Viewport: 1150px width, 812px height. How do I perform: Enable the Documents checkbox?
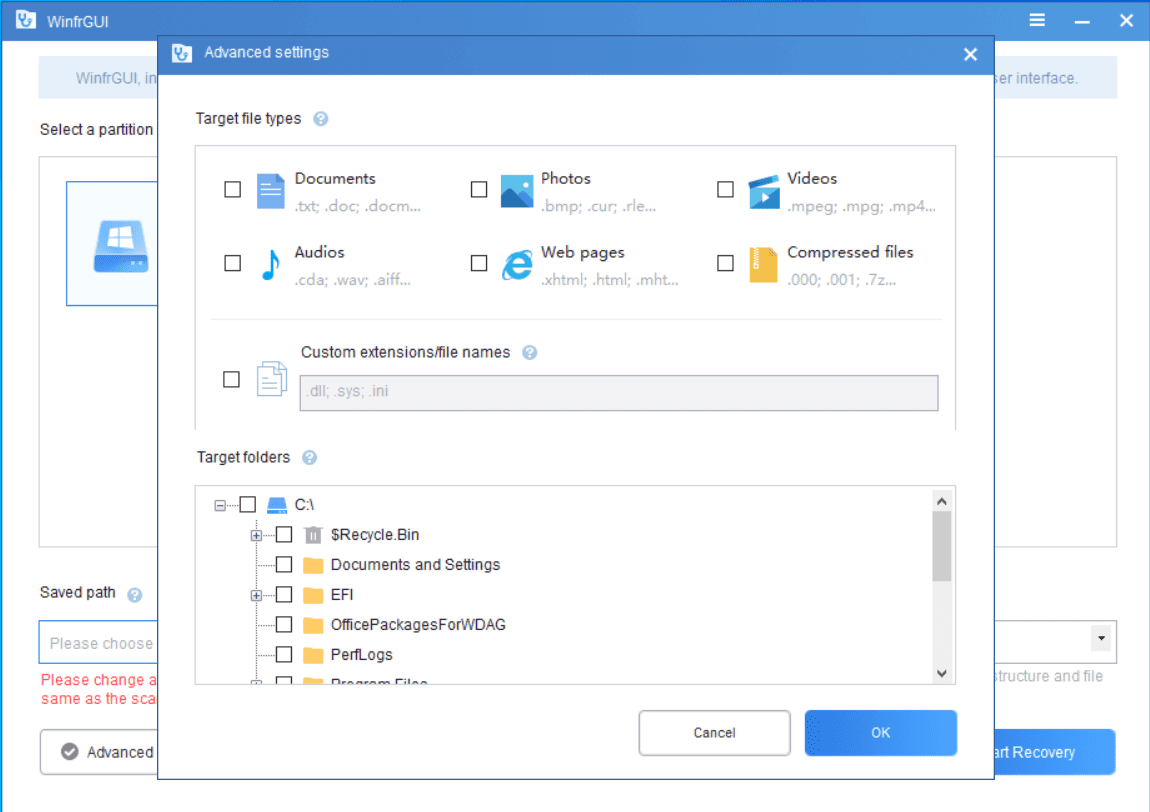[233, 189]
